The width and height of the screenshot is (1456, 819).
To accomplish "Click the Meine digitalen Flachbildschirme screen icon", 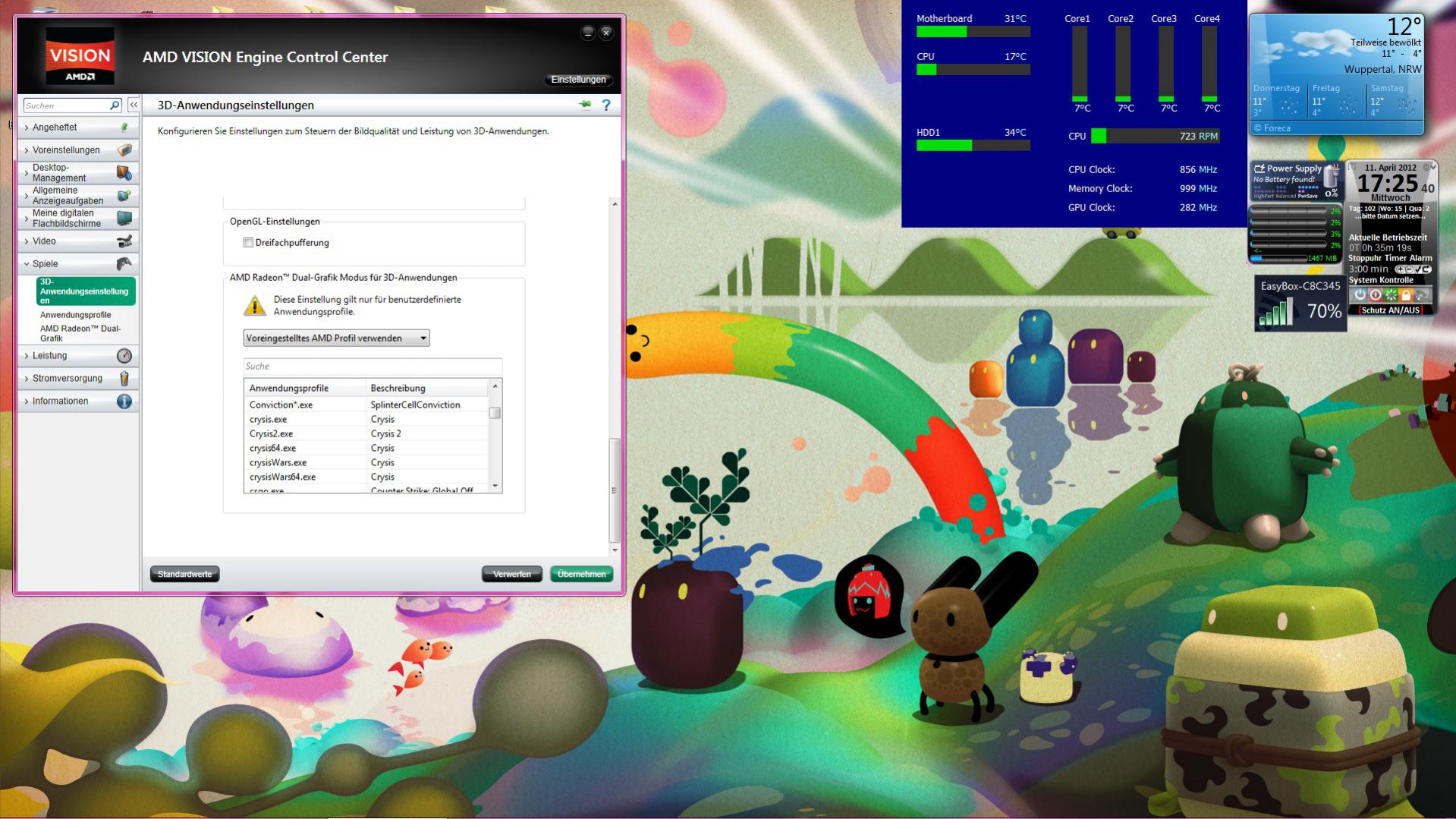I will point(124,219).
